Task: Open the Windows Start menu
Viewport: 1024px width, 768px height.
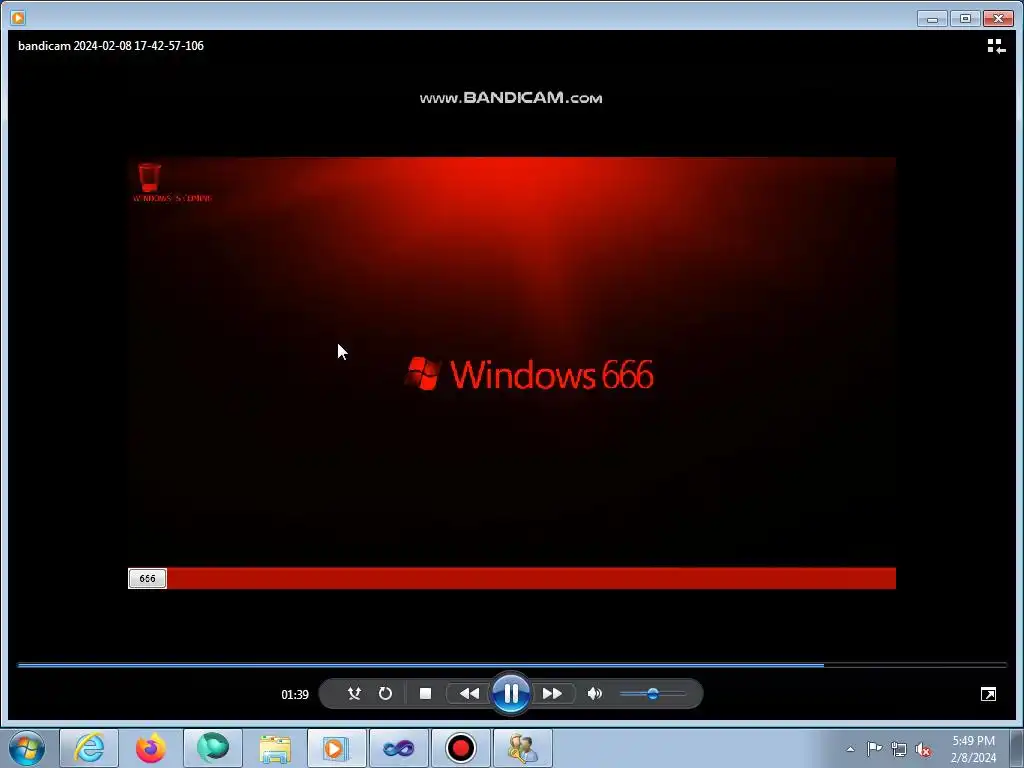Action: coord(27,748)
